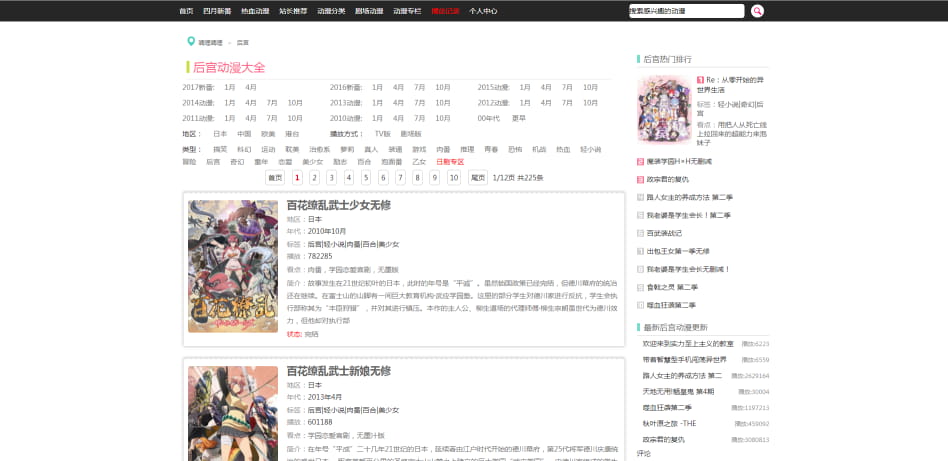948x461 pixels.
Task: Open the Re:从零开始 ranking poster thumbnail
Action: pos(664,109)
